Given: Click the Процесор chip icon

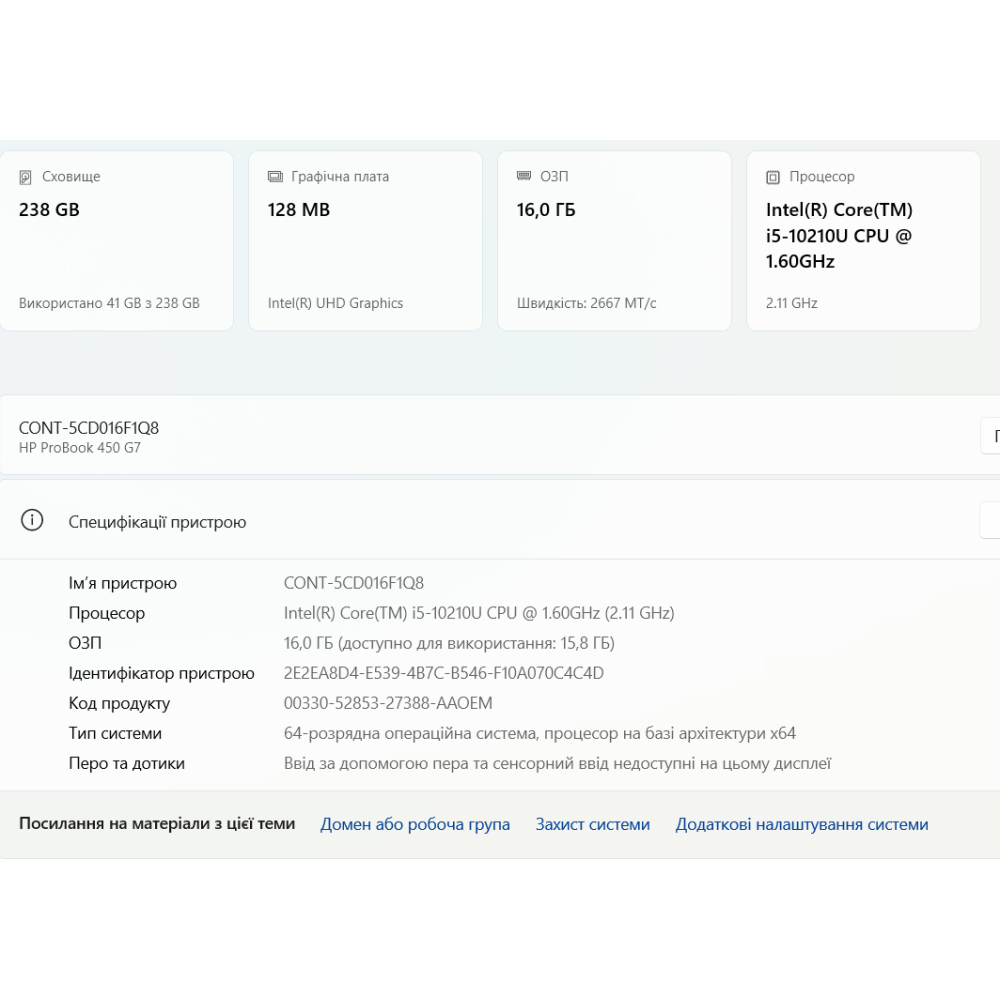Looking at the screenshot, I should (x=773, y=177).
